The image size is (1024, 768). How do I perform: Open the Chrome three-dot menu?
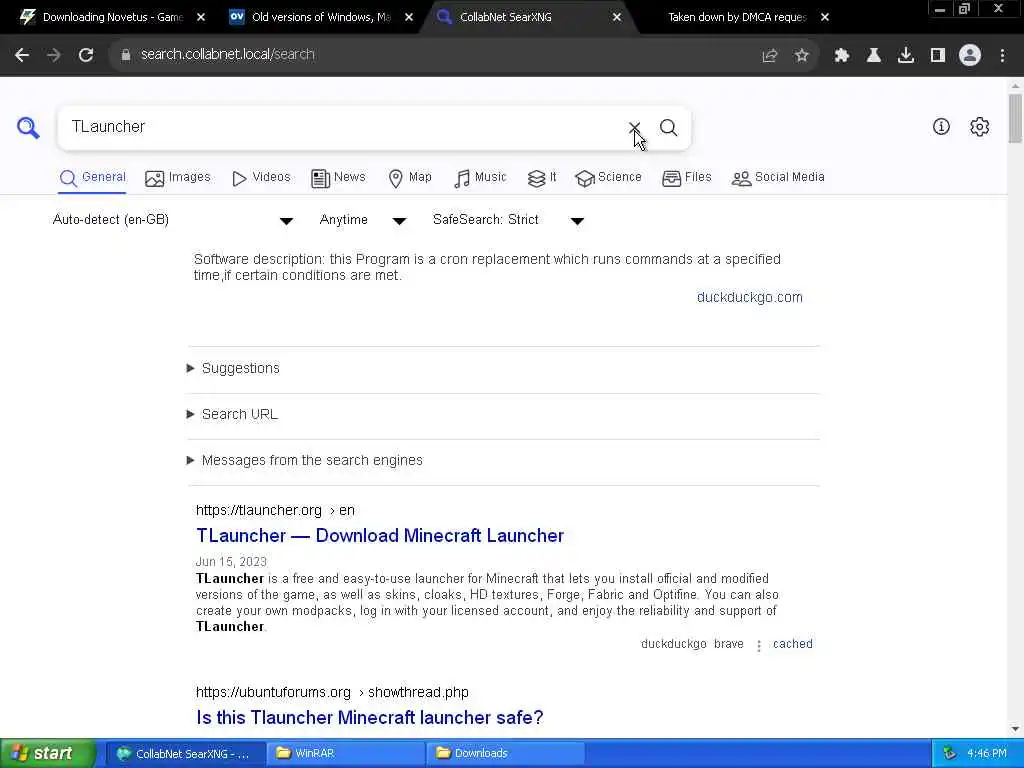pyautogui.click(x=1002, y=56)
